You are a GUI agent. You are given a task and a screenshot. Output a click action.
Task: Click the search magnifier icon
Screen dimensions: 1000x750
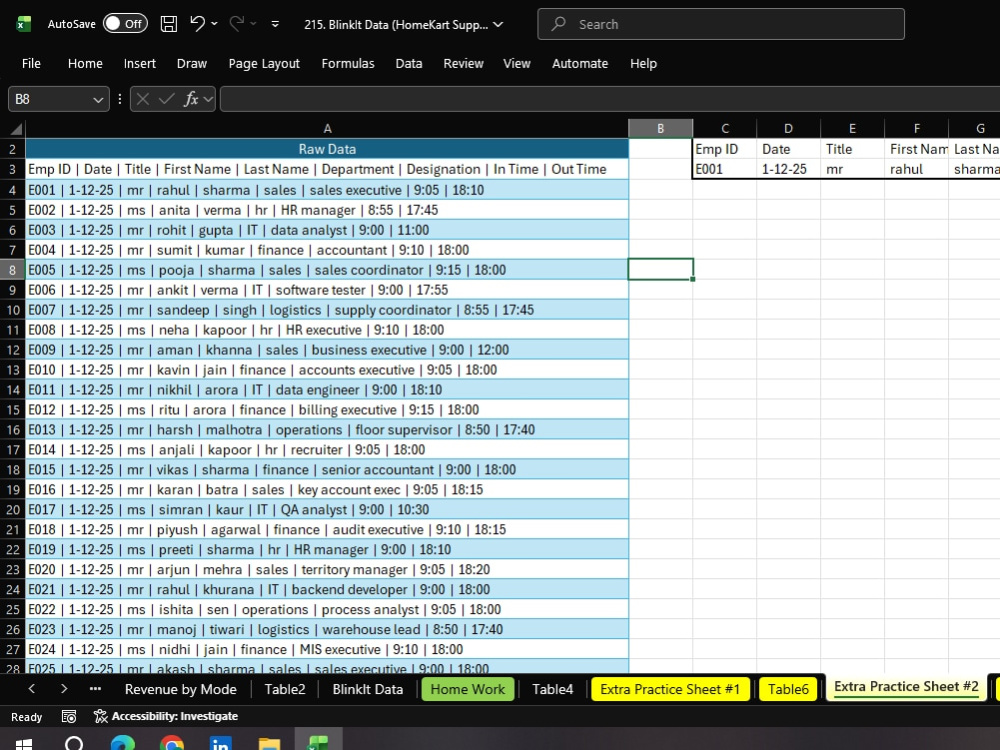pyautogui.click(x=559, y=24)
